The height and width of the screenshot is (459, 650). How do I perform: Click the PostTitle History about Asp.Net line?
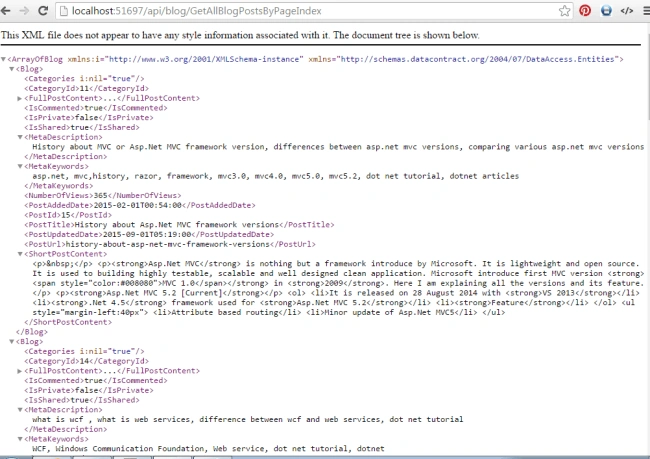point(179,225)
